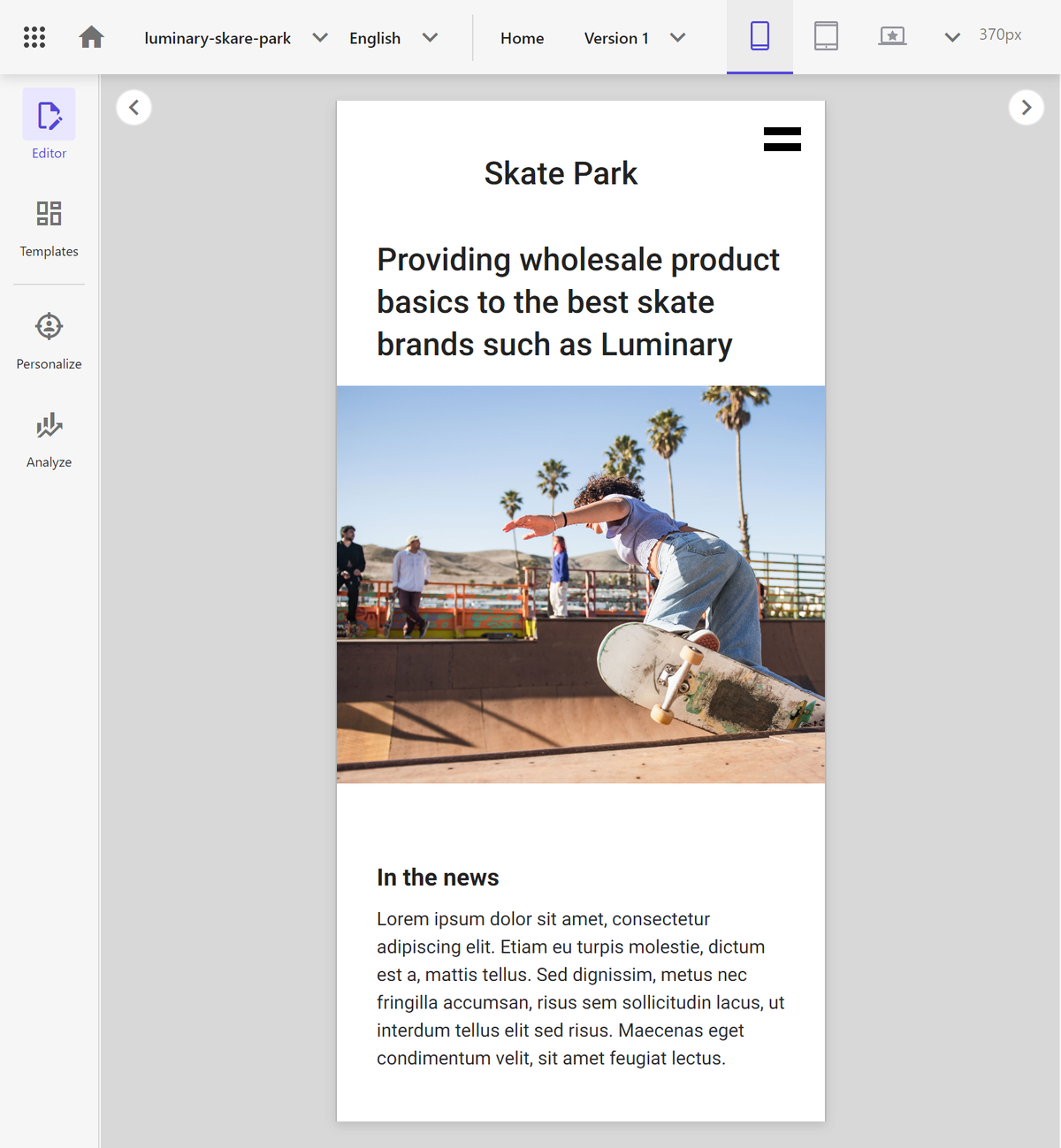Click the right navigation arrow beside the canvas
Image resolution: width=1061 pixels, height=1148 pixels.
(x=1026, y=106)
